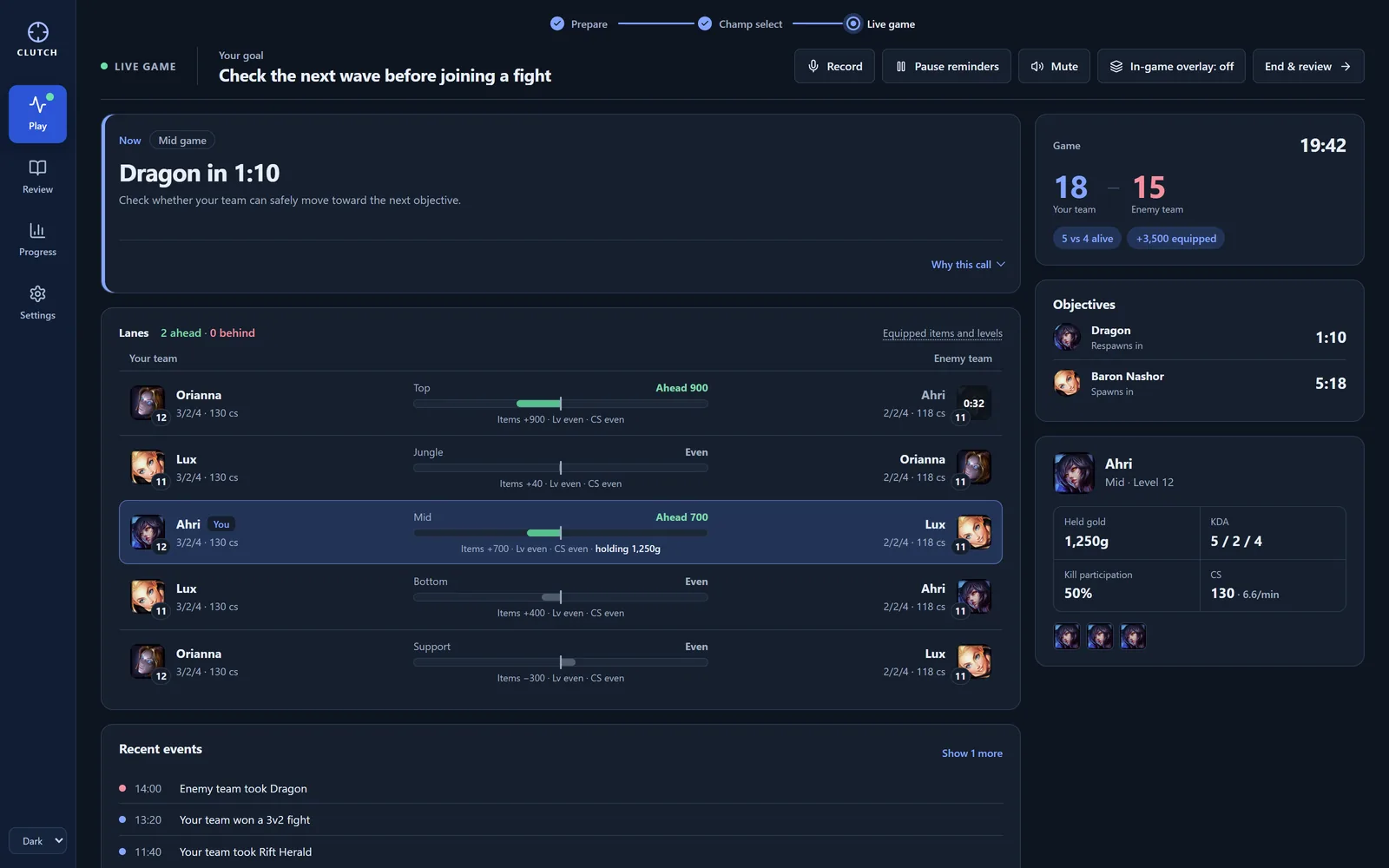Click Orianna portrait in Top lane row
The height and width of the screenshot is (868, 1389).
[x=148, y=403]
